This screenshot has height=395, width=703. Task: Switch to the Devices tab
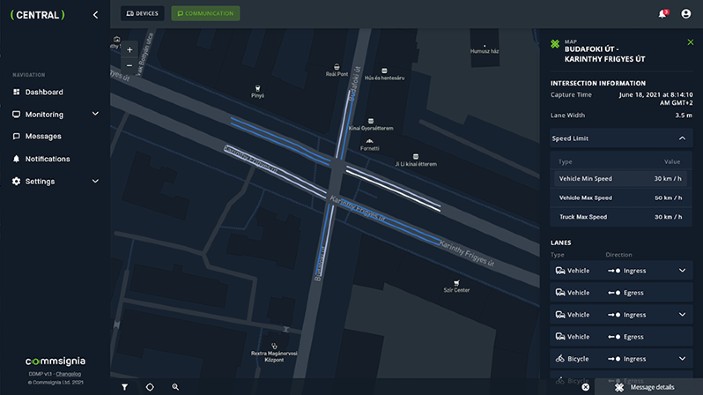click(x=142, y=13)
